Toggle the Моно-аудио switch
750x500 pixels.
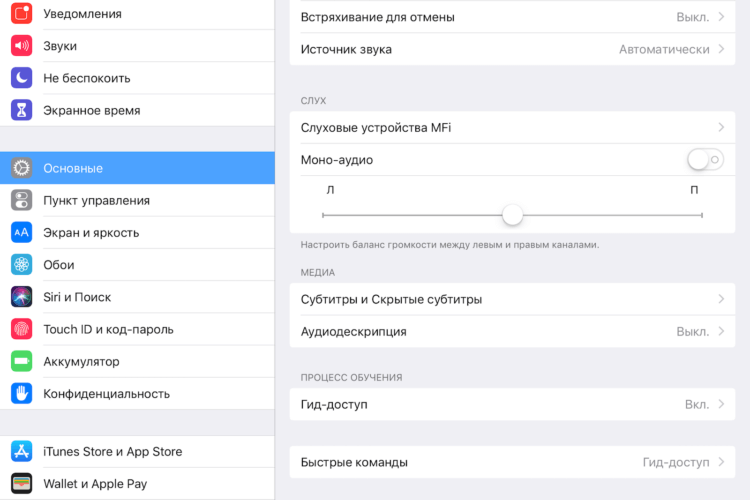coord(705,159)
